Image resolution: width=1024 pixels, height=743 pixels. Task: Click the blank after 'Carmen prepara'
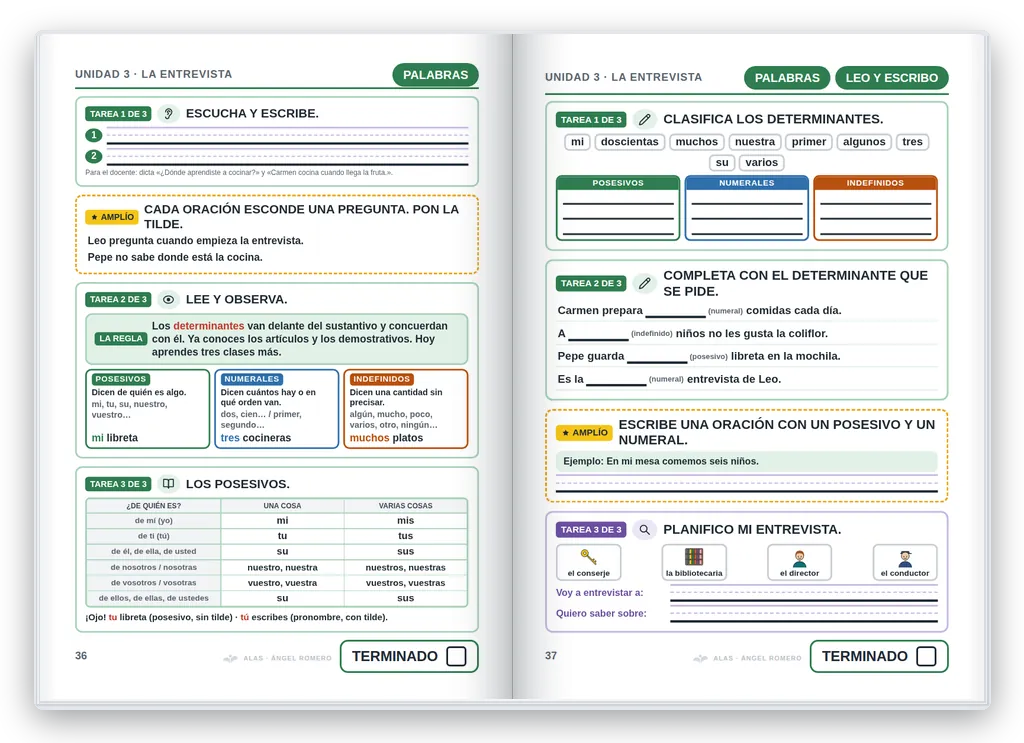point(675,312)
